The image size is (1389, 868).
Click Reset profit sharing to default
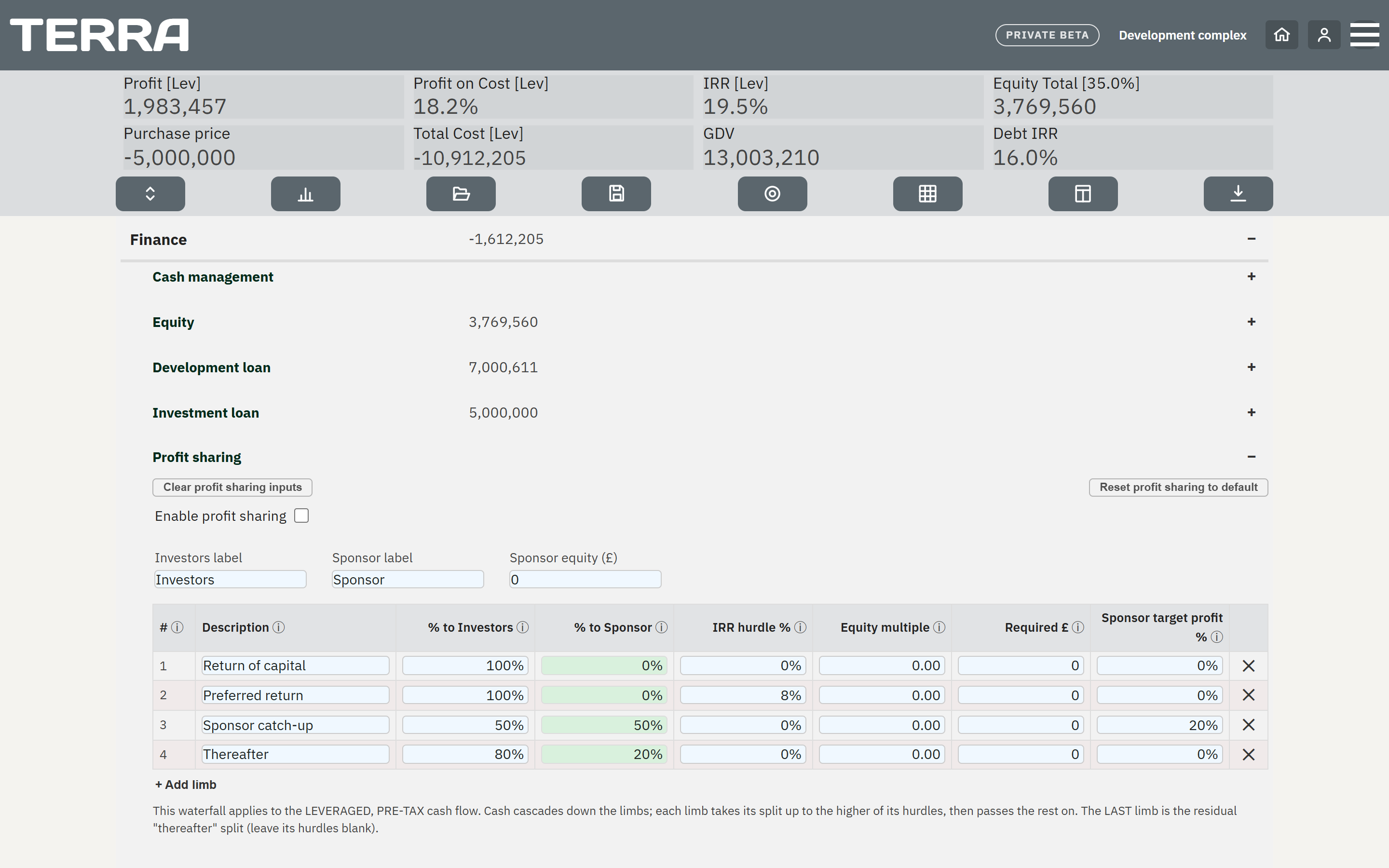1178,488
